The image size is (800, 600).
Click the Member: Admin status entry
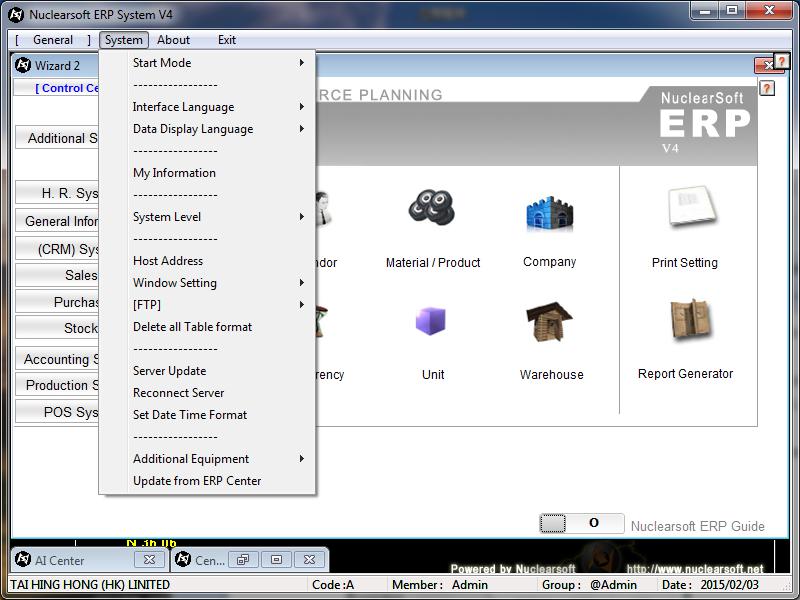click(x=440, y=585)
